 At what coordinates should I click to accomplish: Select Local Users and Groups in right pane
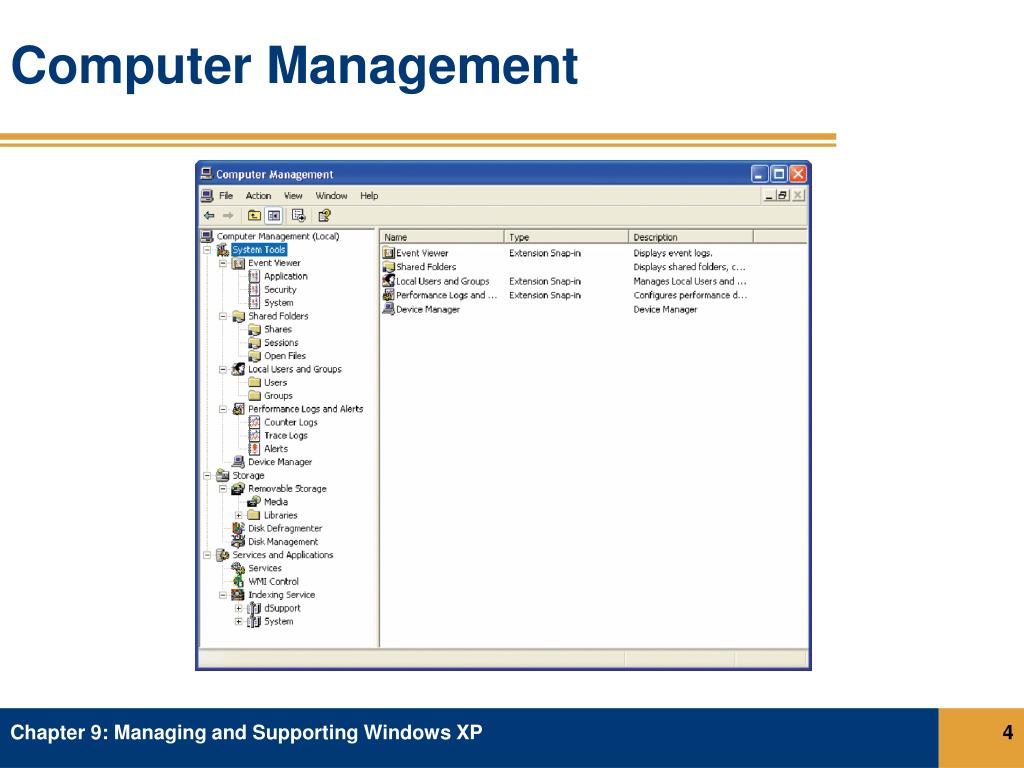coord(443,281)
